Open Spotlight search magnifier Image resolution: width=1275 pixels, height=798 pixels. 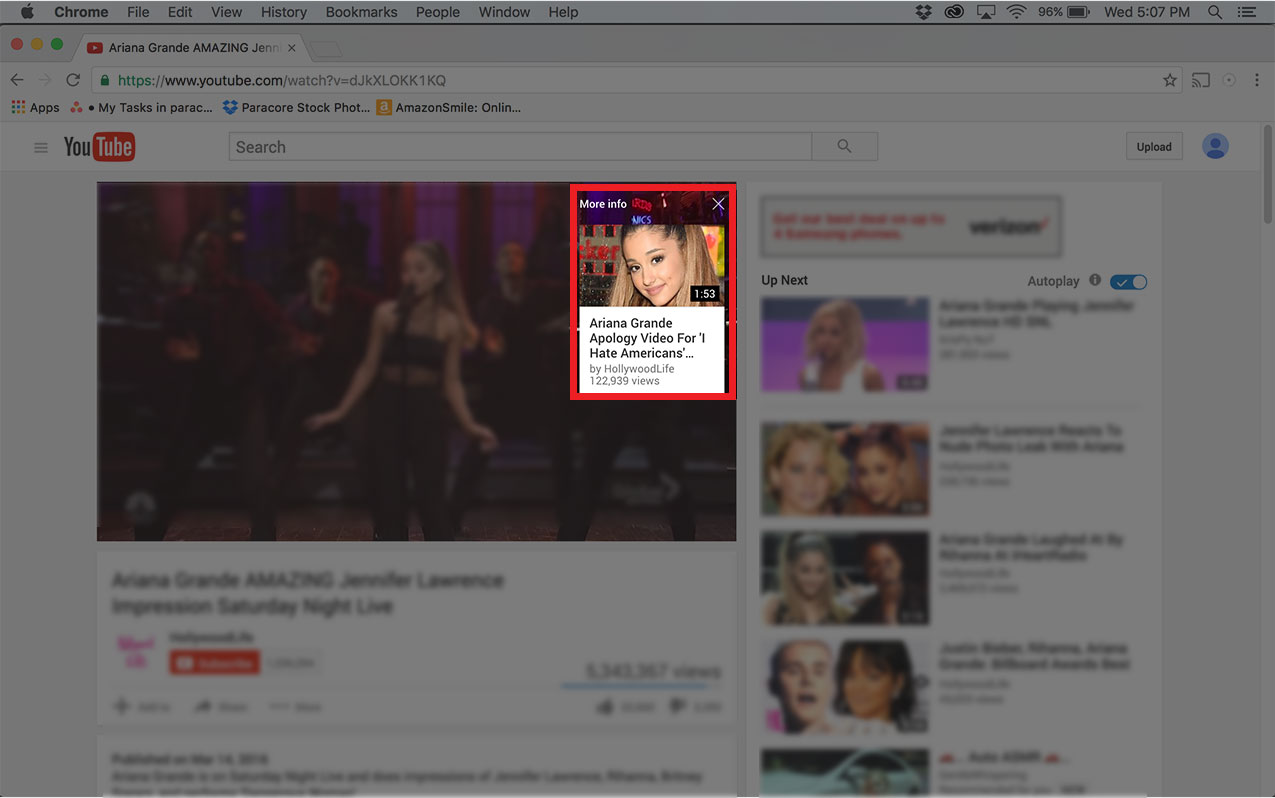(x=1215, y=12)
